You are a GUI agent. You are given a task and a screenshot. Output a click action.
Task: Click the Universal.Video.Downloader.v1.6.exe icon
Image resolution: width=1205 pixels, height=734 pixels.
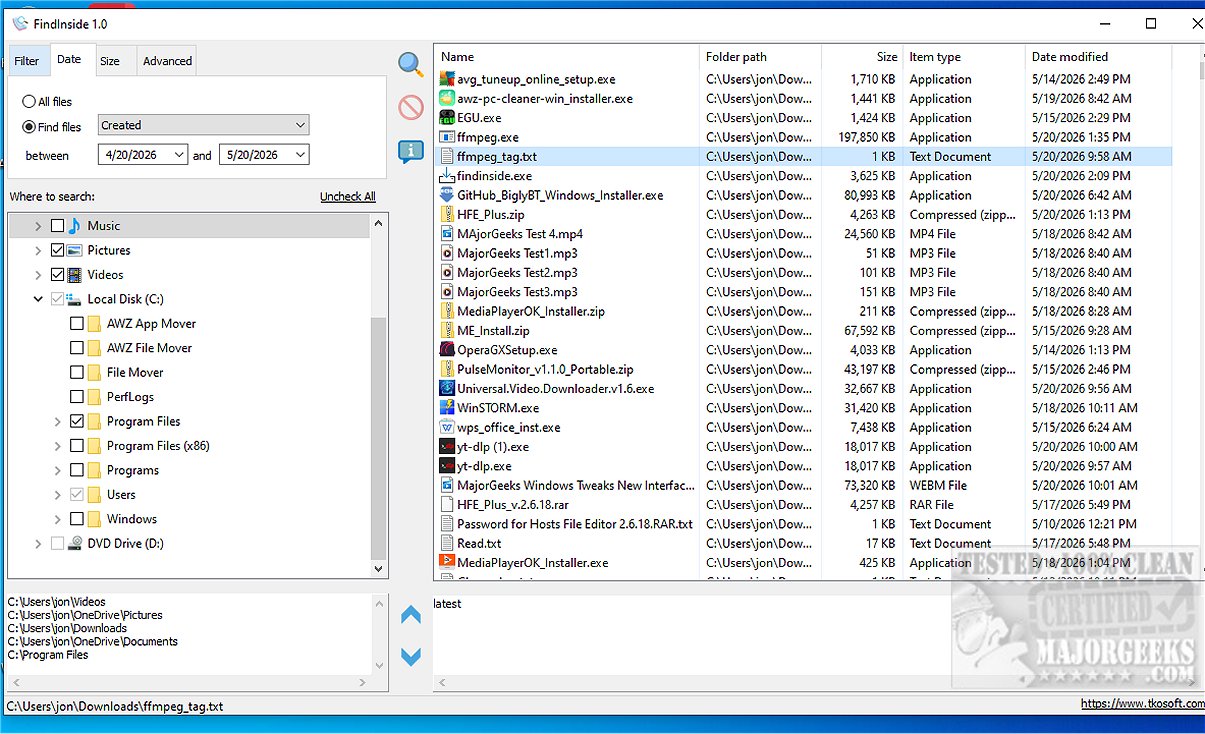[447, 389]
